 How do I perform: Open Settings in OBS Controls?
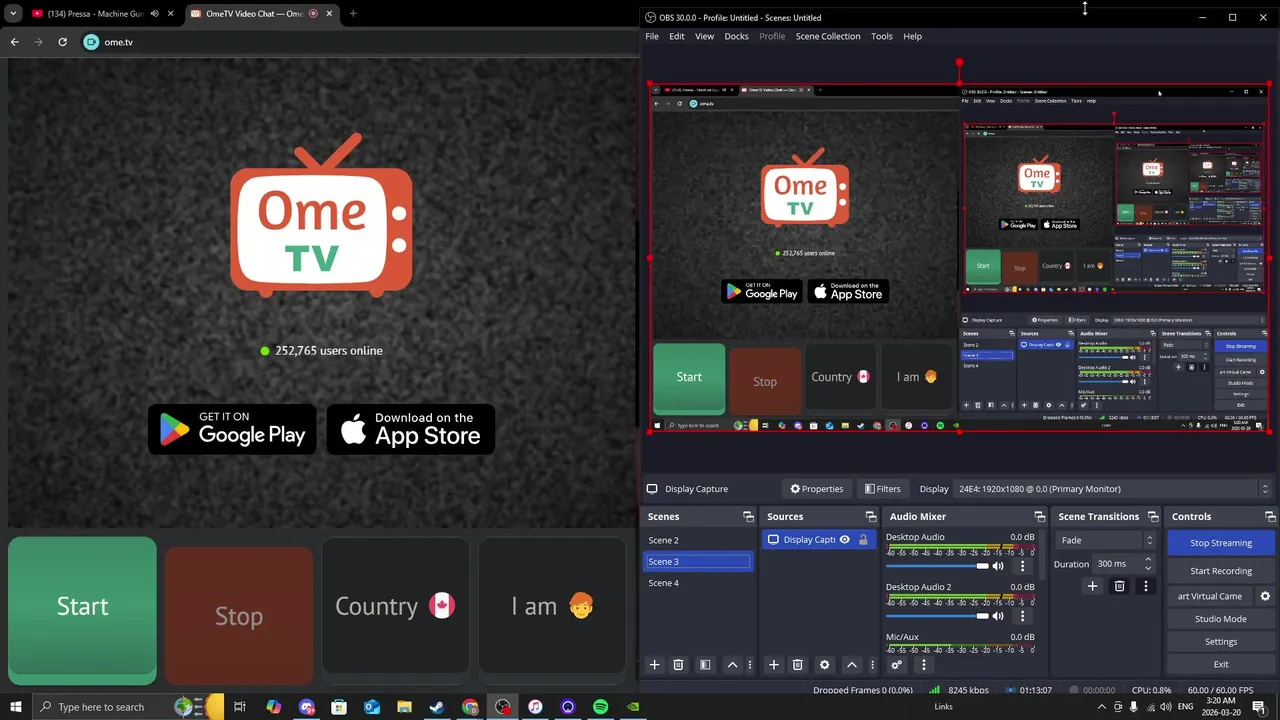(x=1220, y=642)
